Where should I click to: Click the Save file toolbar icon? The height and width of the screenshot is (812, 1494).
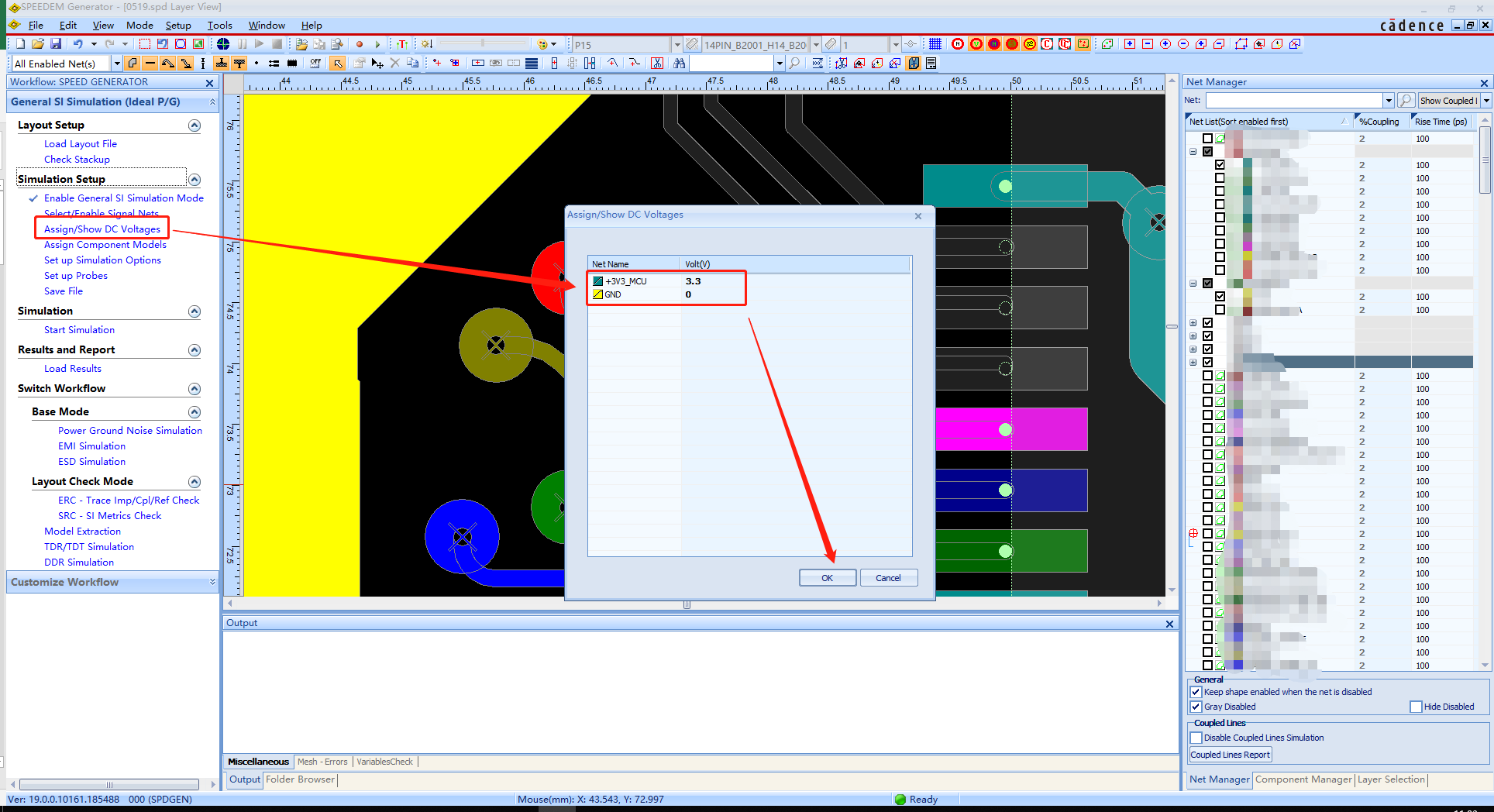56,44
